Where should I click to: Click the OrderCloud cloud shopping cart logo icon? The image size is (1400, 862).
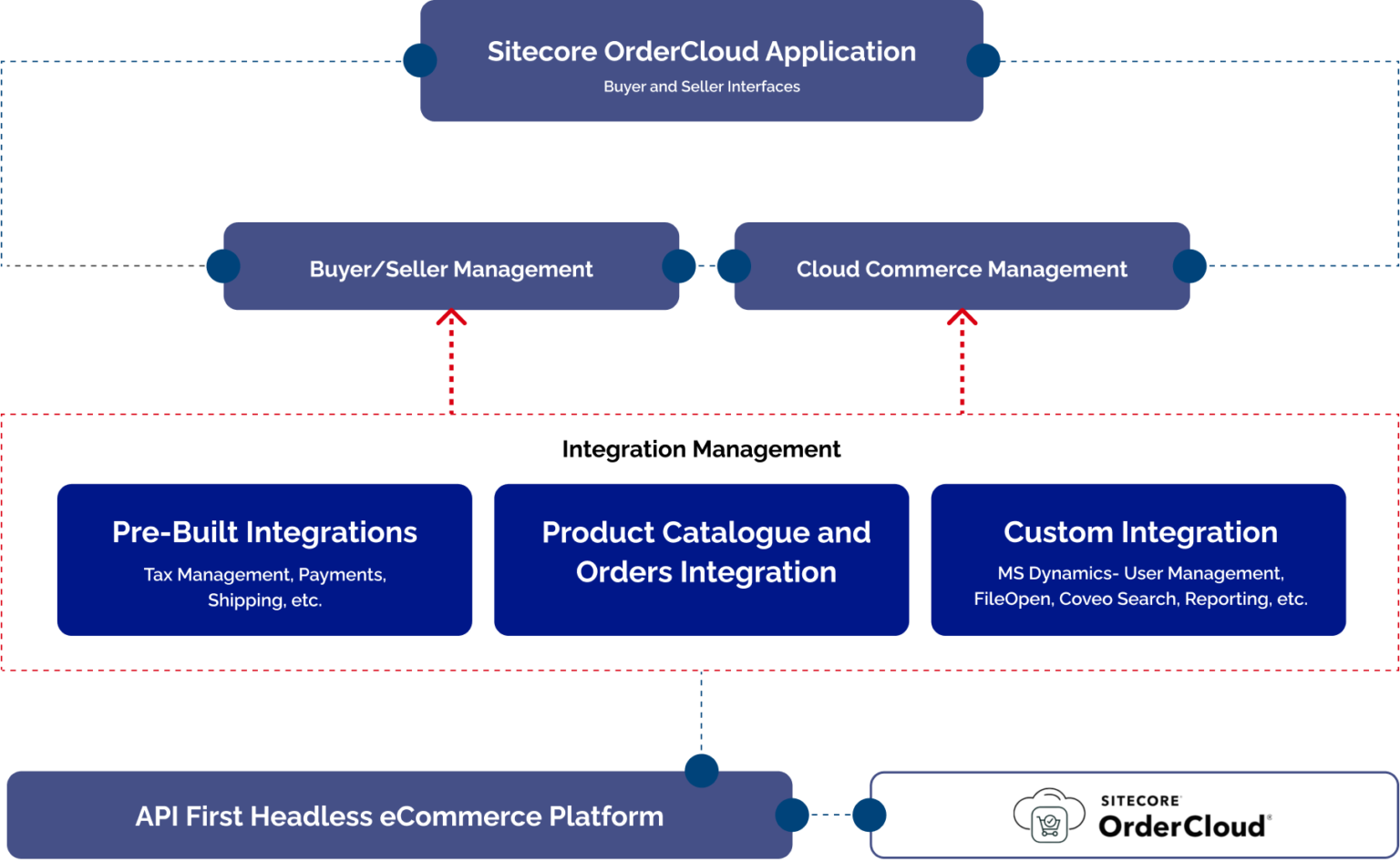(x=1046, y=816)
